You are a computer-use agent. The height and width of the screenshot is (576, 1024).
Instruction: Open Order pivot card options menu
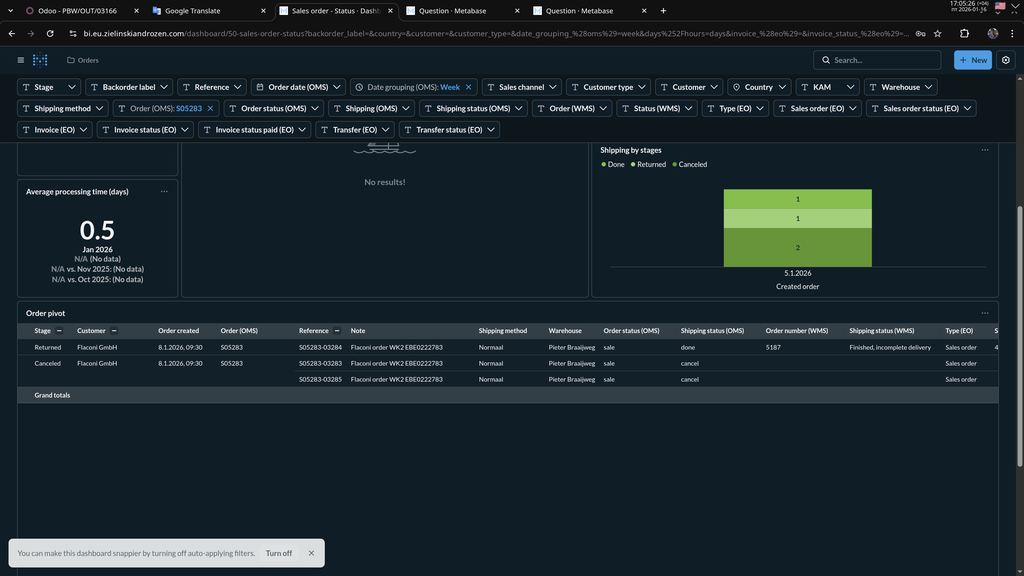point(984,313)
